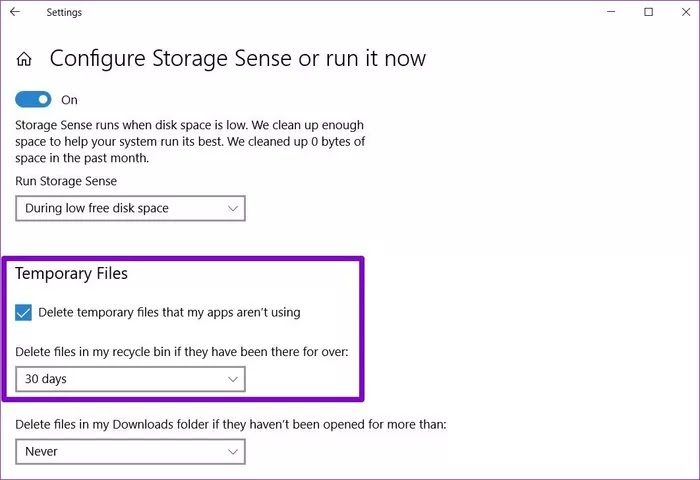Image resolution: width=700 pixels, height=480 pixels.
Task: Expand the Downloads folder 'Never' dropdown
Action: [130, 451]
